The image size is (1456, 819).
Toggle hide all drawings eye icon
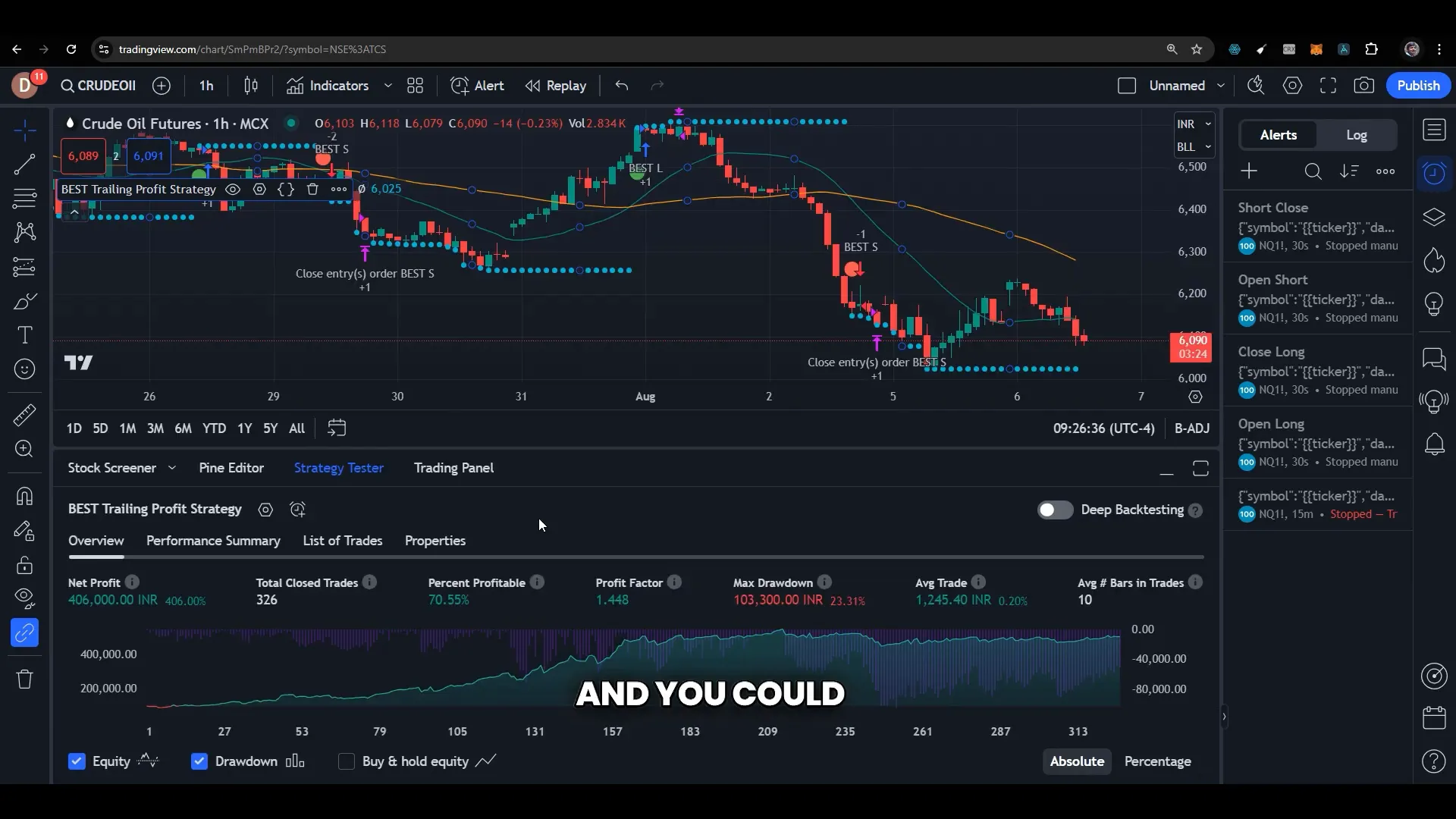coord(24,598)
